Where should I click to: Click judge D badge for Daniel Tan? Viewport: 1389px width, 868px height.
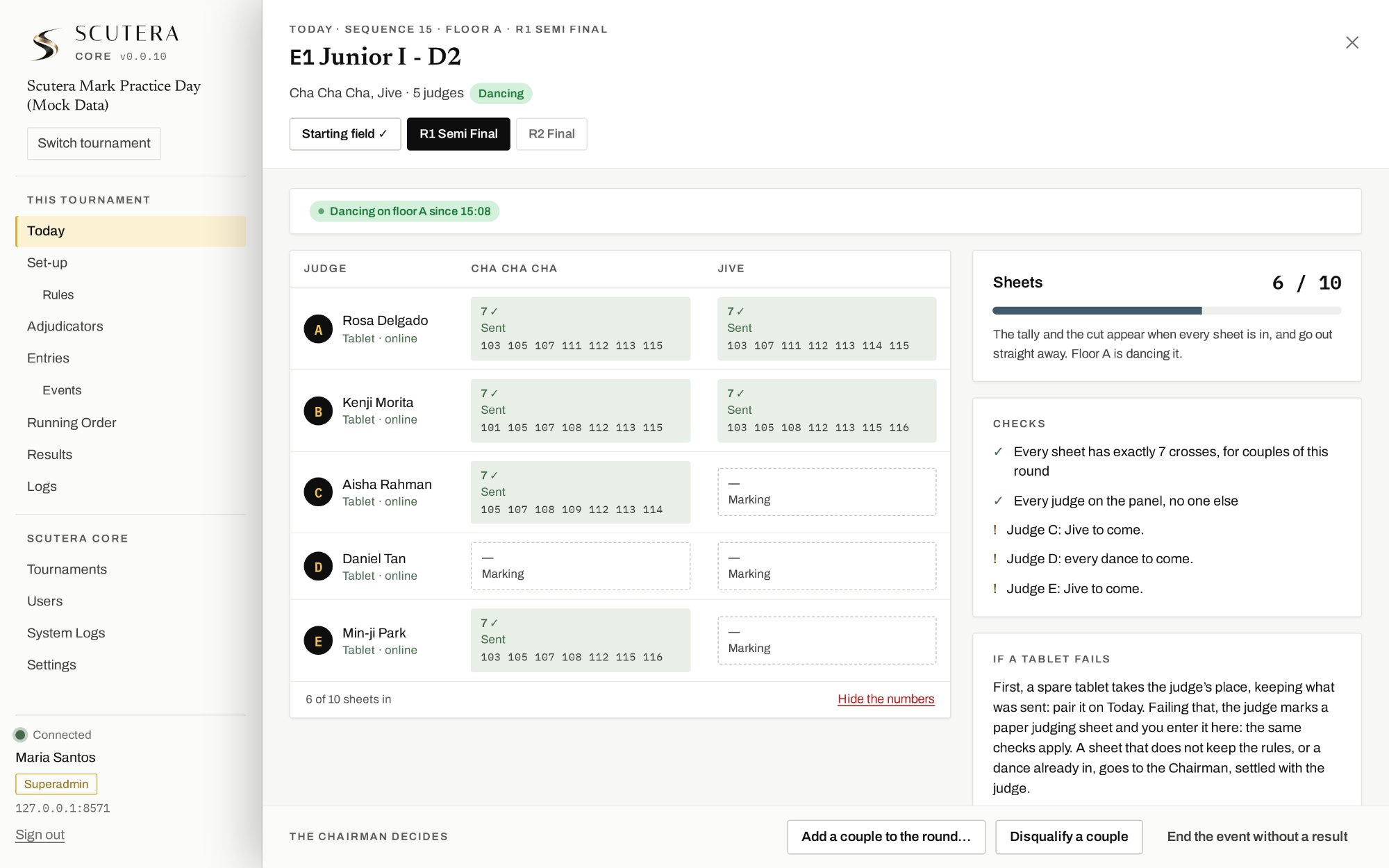click(318, 567)
